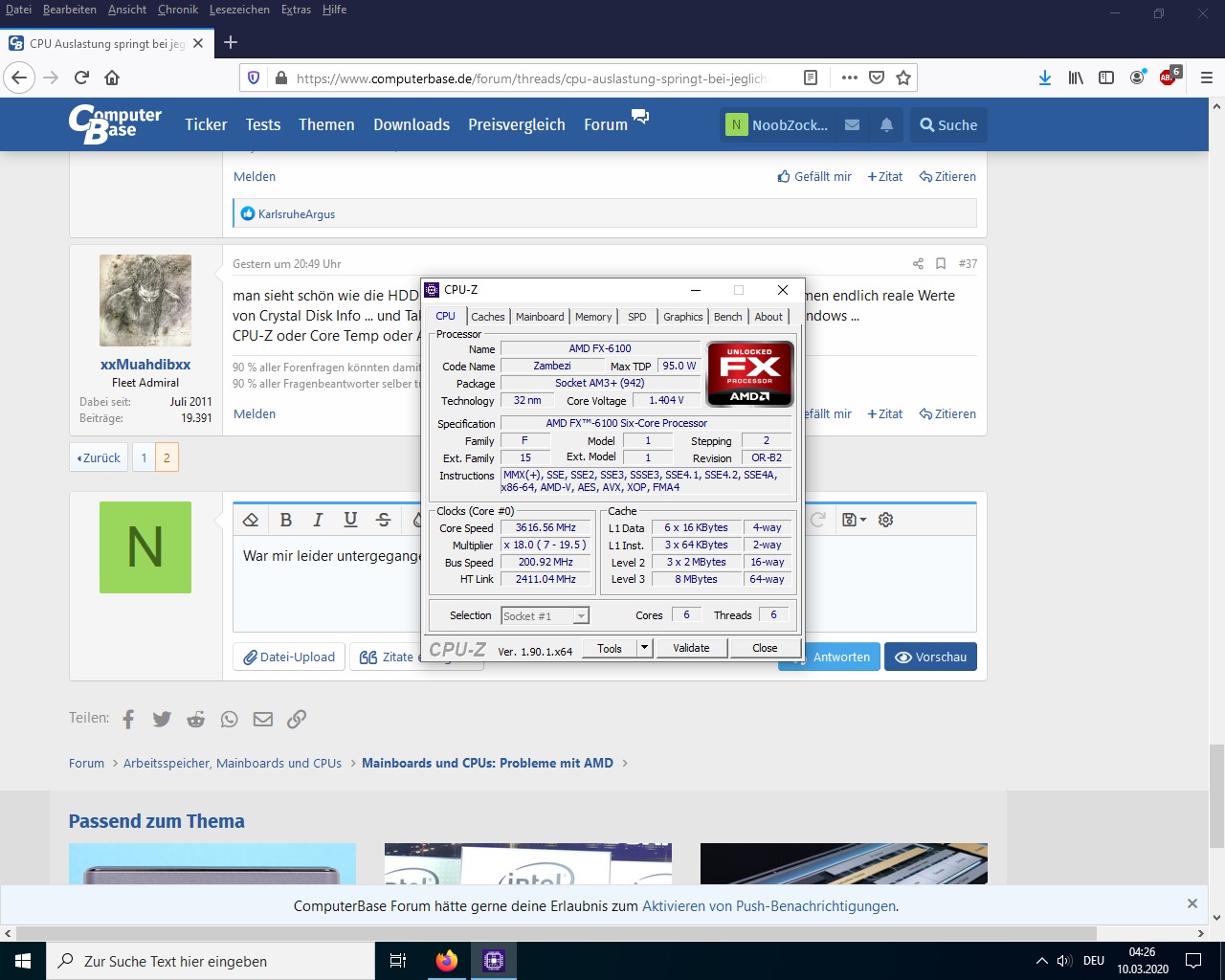This screenshot has height=980, width=1225.
Task: Apply bold formatting in reply editor
Action: pyautogui.click(x=285, y=520)
